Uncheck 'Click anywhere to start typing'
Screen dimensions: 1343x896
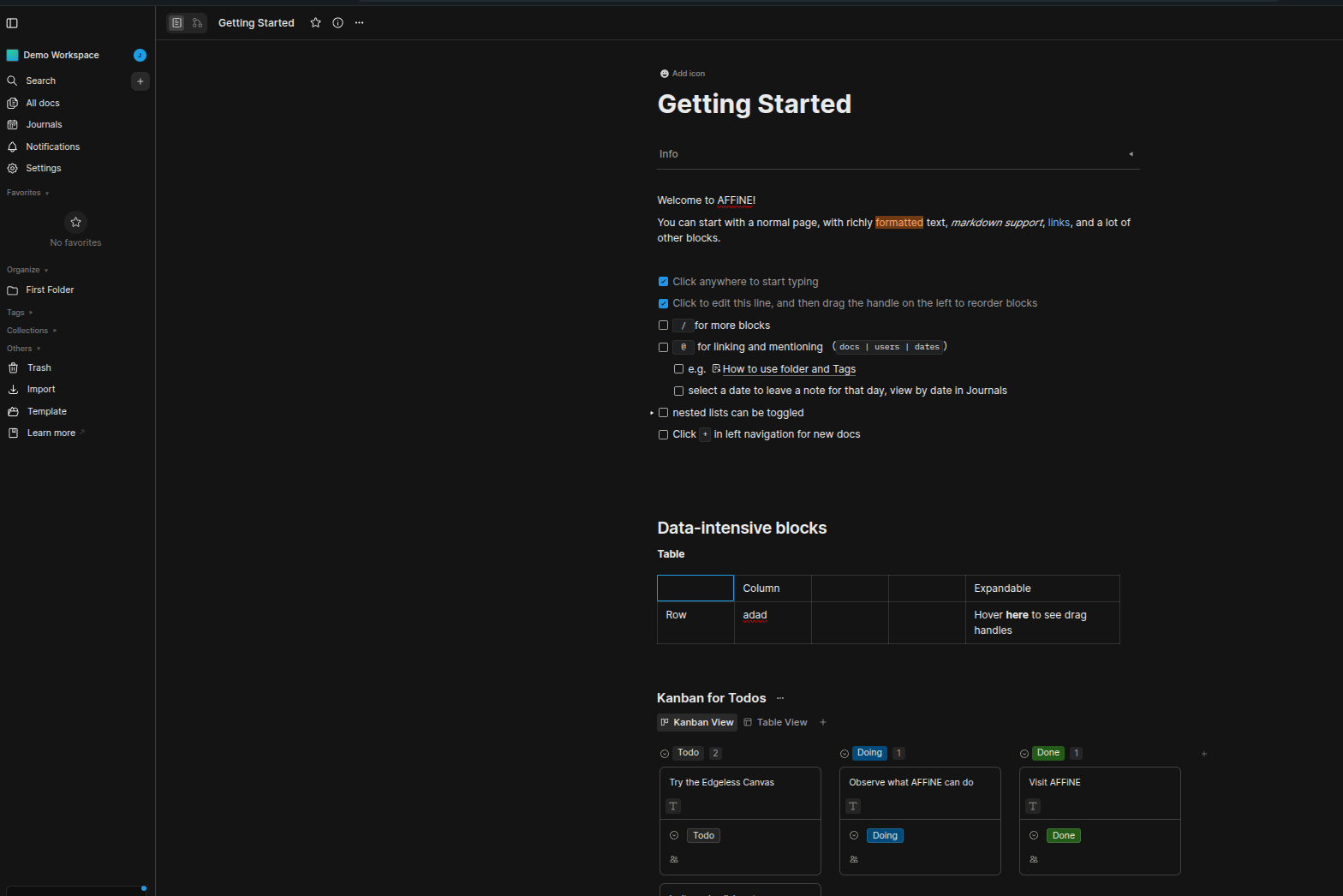pyautogui.click(x=663, y=282)
